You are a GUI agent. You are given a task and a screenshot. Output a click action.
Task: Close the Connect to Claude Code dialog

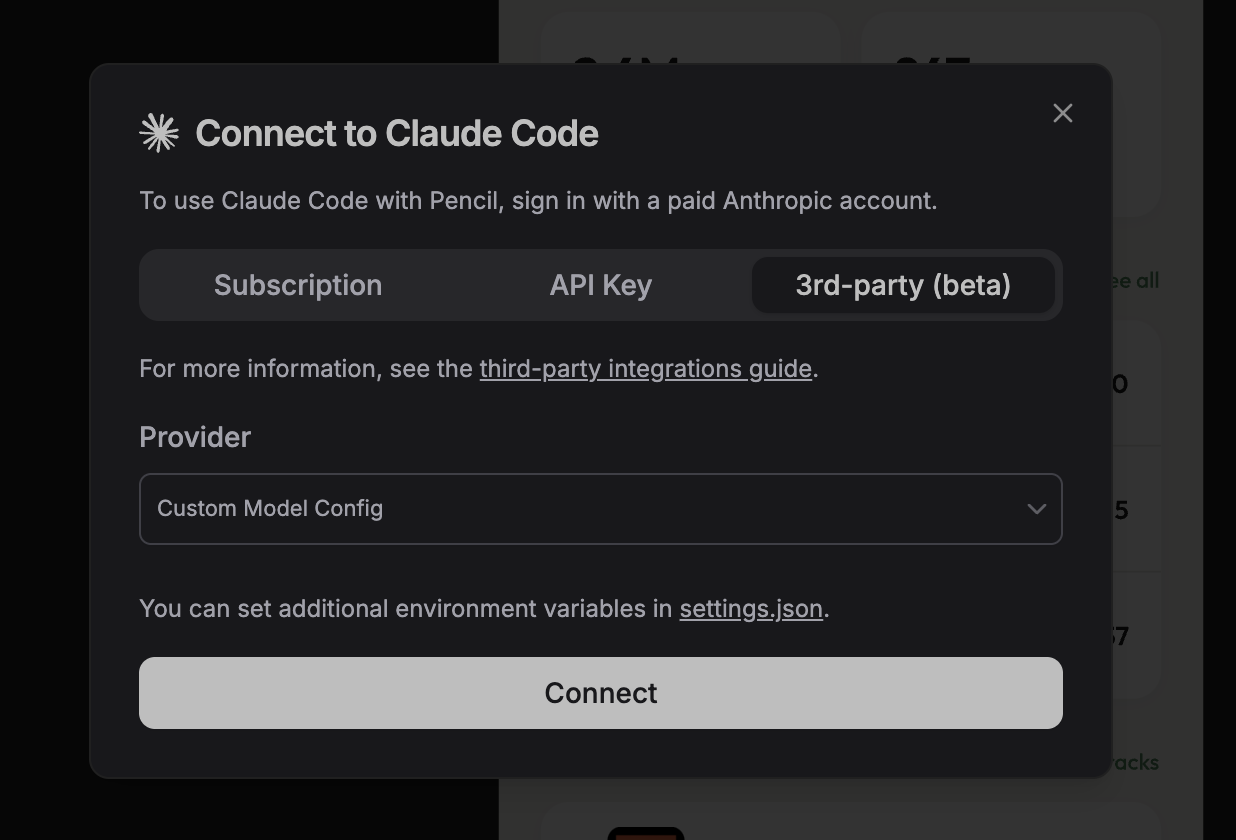click(x=1063, y=113)
